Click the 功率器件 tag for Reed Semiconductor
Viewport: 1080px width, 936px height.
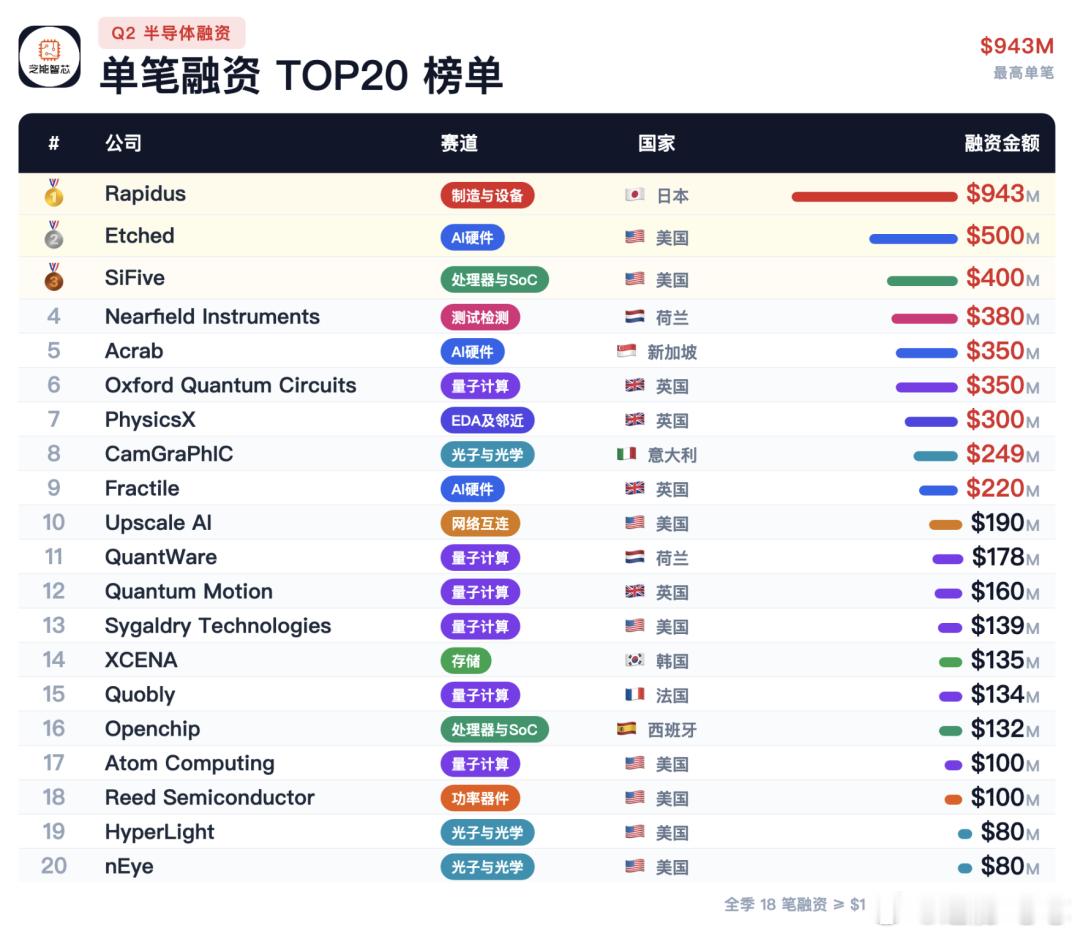pos(479,798)
